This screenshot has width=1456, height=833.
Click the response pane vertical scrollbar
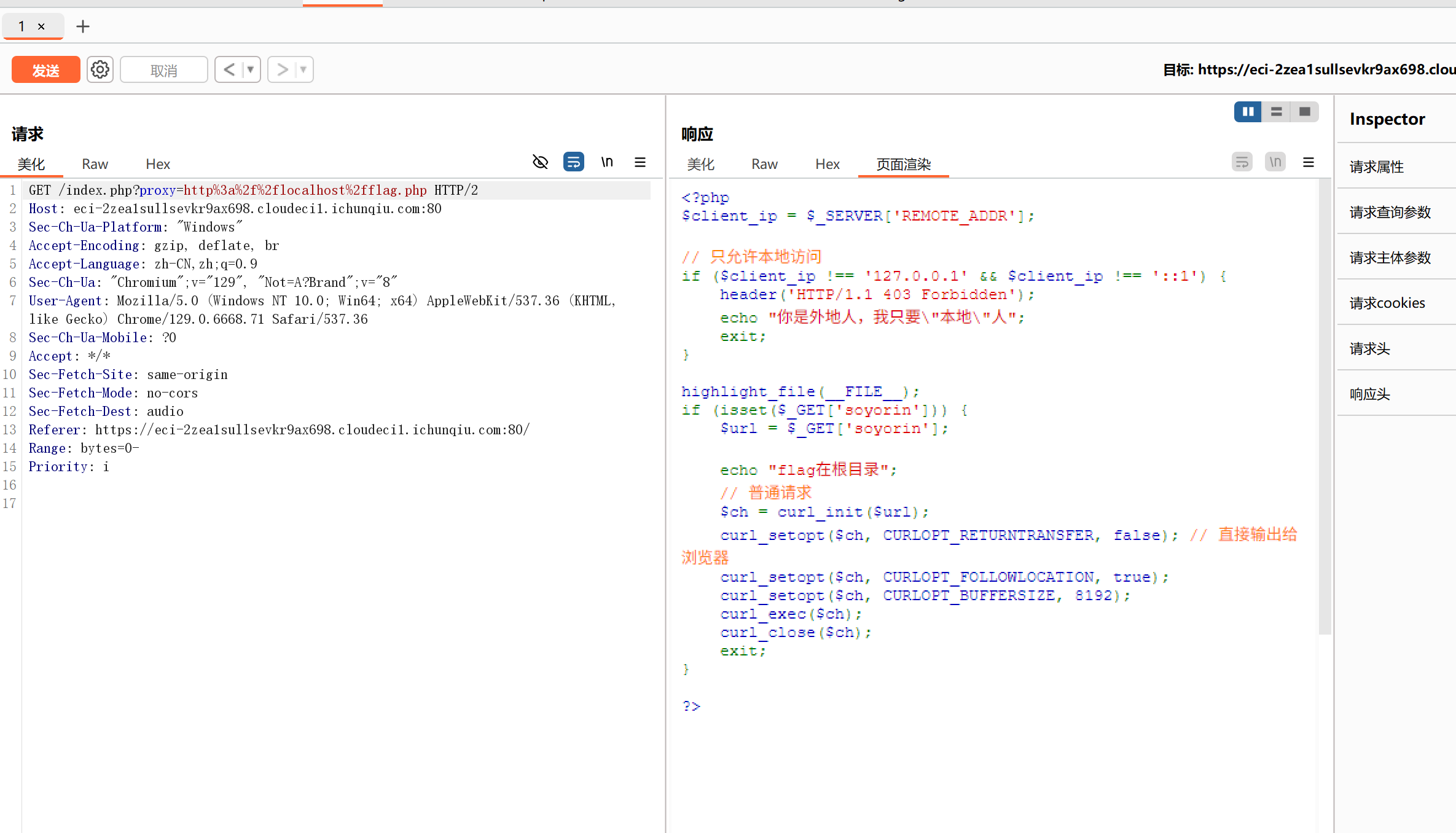(x=1325, y=405)
